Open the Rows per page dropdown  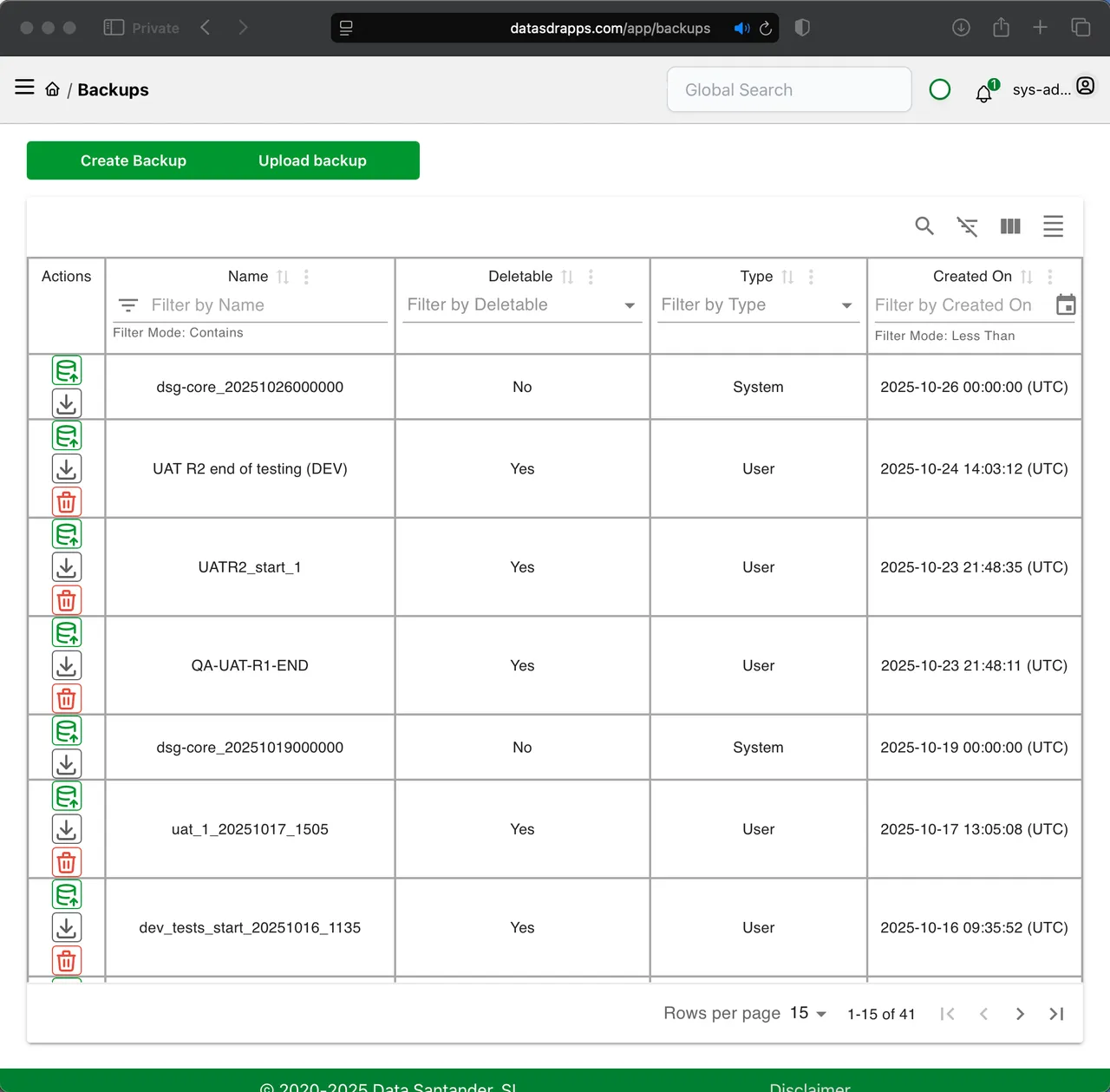pyautogui.click(x=806, y=1013)
